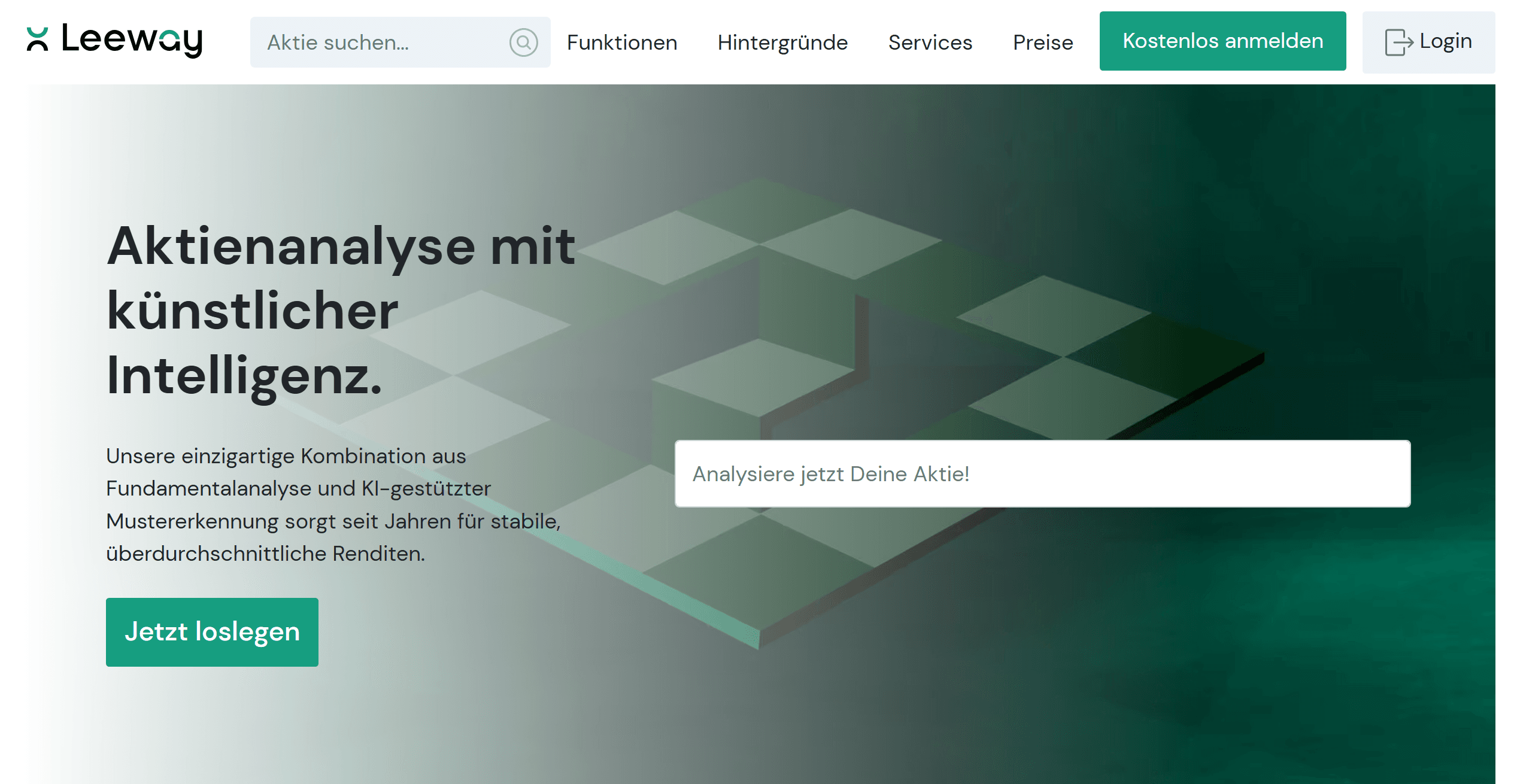Click the 'Intelligenz.' headline word
Image resolution: width=1517 pixels, height=784 pixels.
point(244,376)
